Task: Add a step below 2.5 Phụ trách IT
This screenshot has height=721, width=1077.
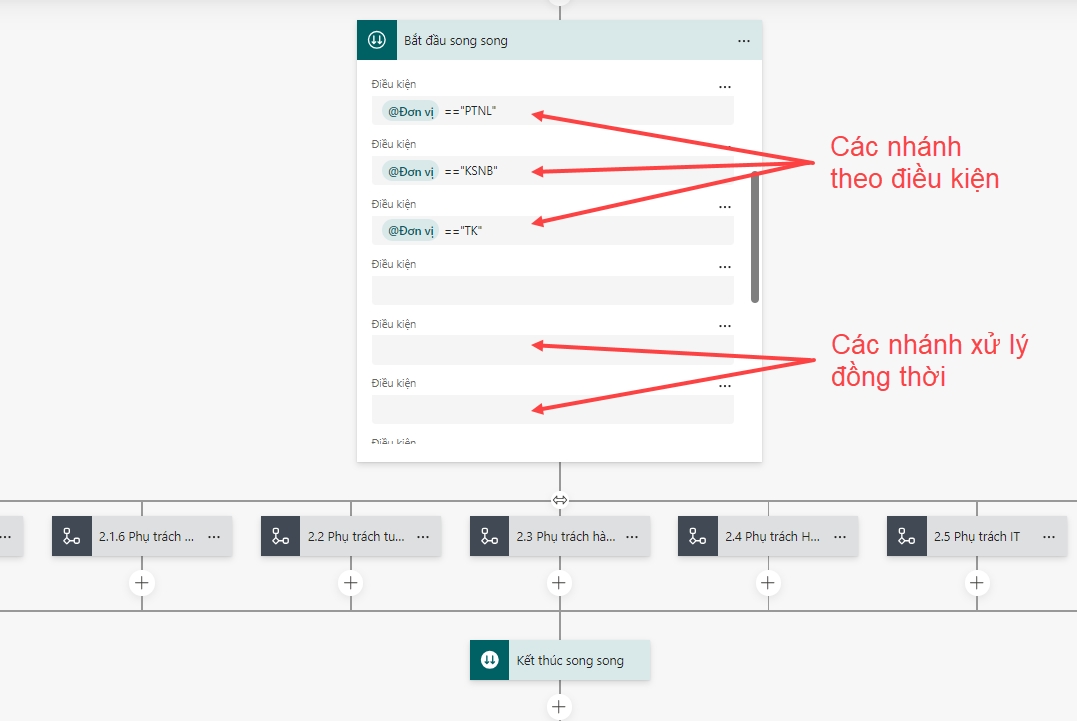Action: [976, 583]
